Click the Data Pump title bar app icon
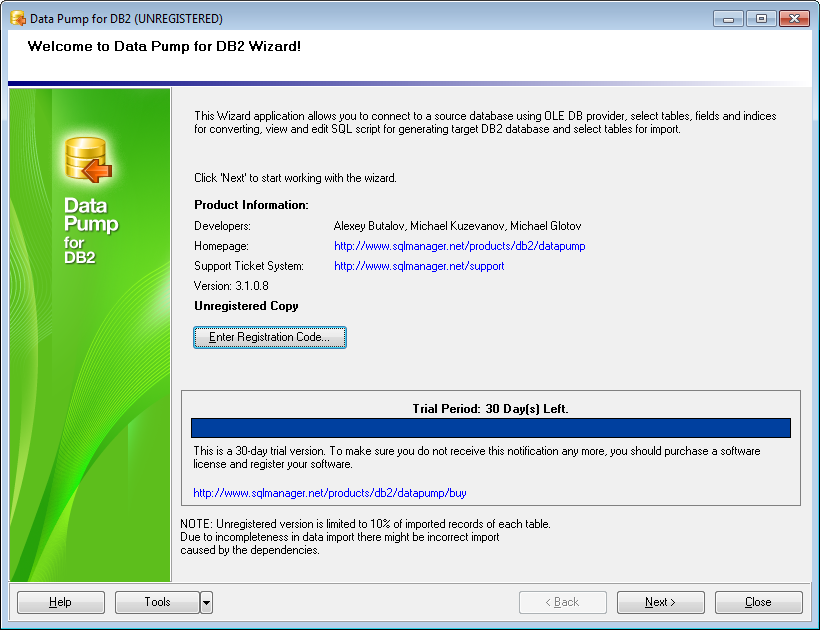The image size is (820, 630). (x=18, y=18)
